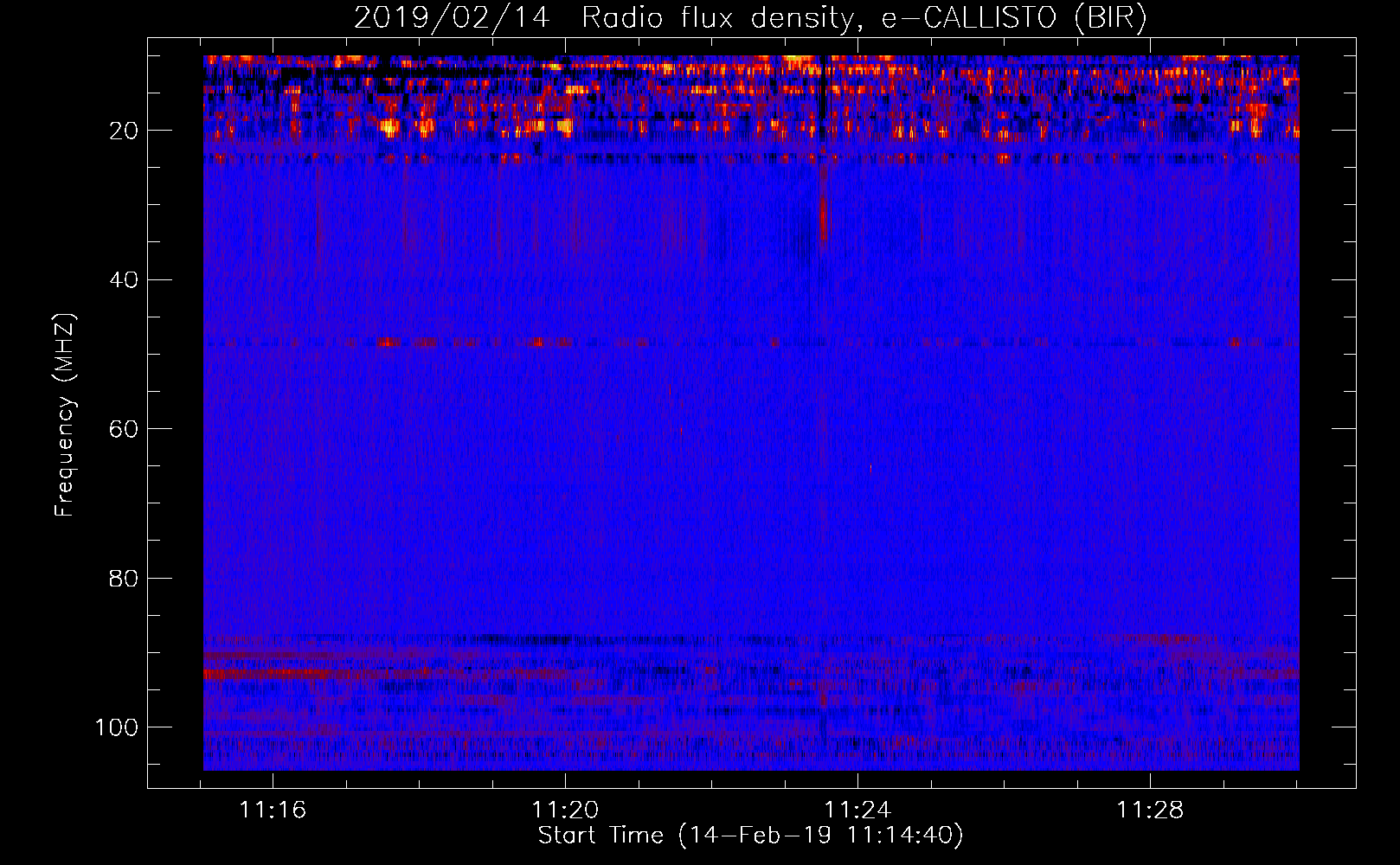Click the 11:28 time tick label
The image size is (1400, 865).
tap(1150, 811)
